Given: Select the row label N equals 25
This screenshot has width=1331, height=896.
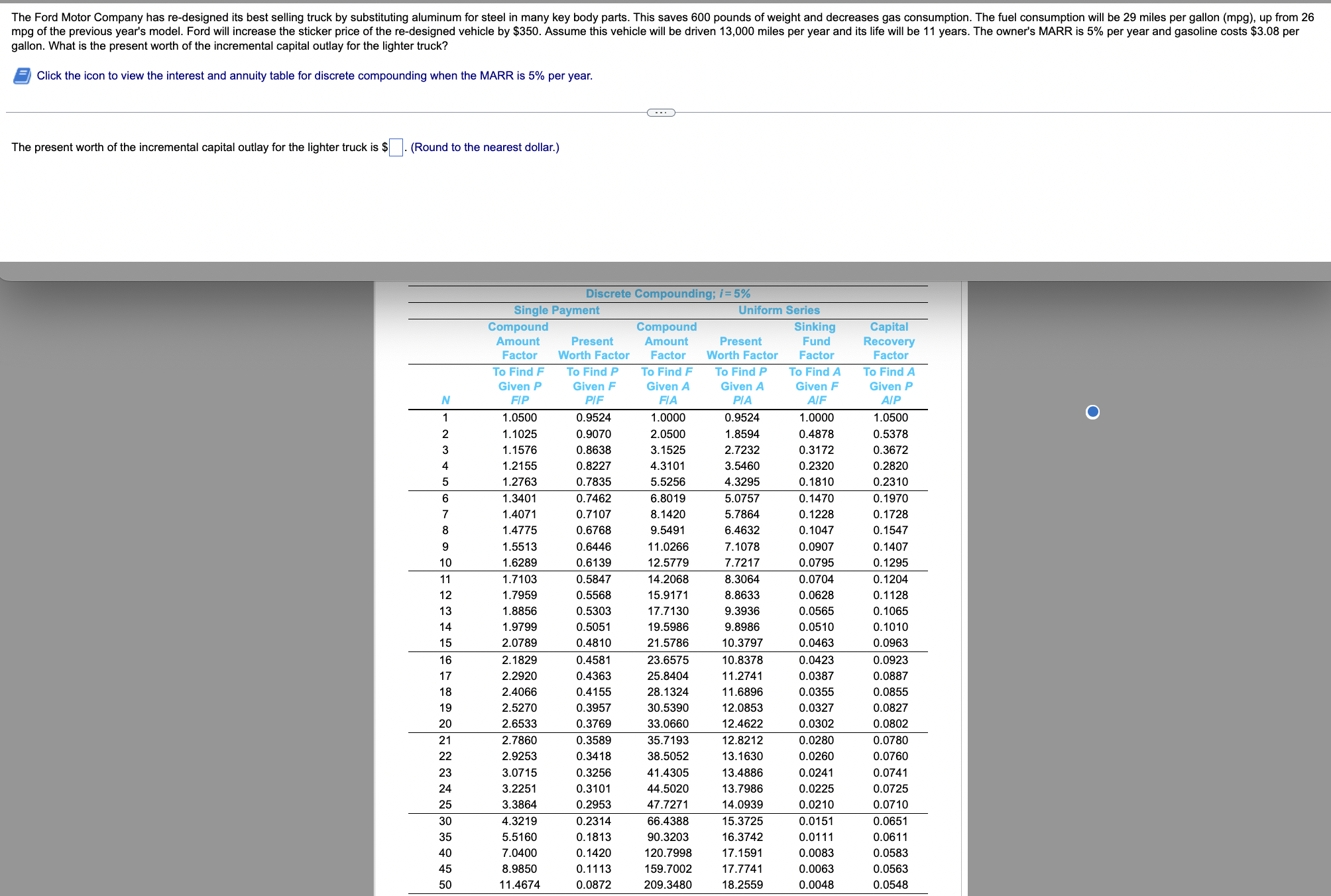Looking at the screenshot, I should pos(445,805).
